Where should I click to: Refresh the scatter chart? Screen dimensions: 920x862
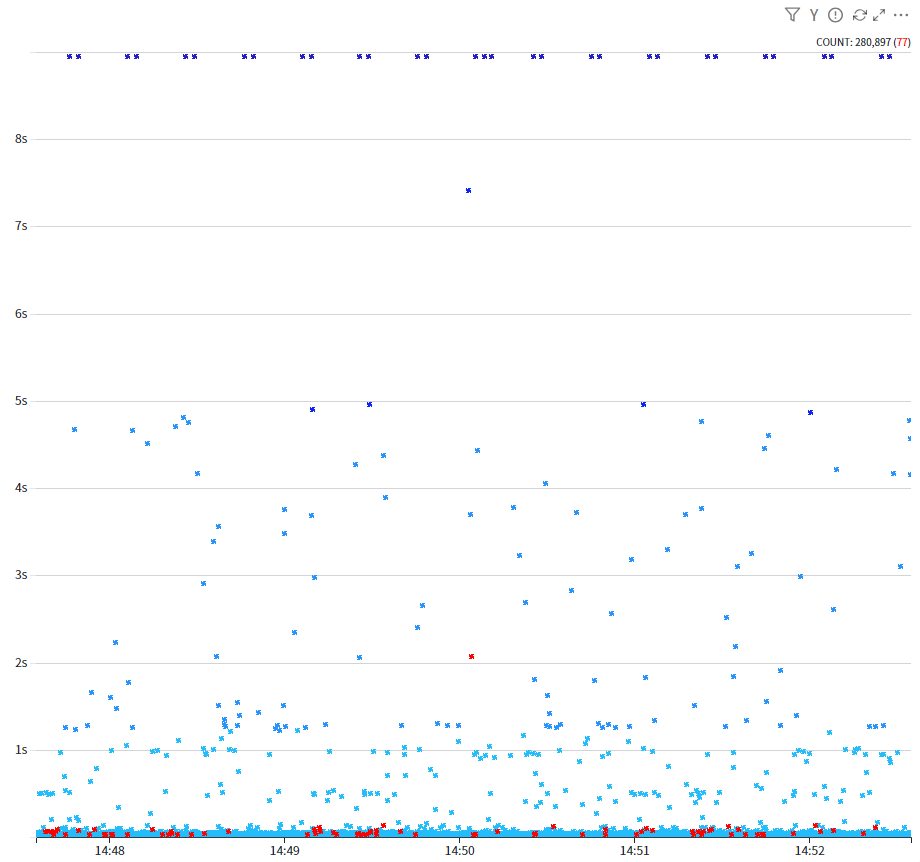tap(859, 15)
